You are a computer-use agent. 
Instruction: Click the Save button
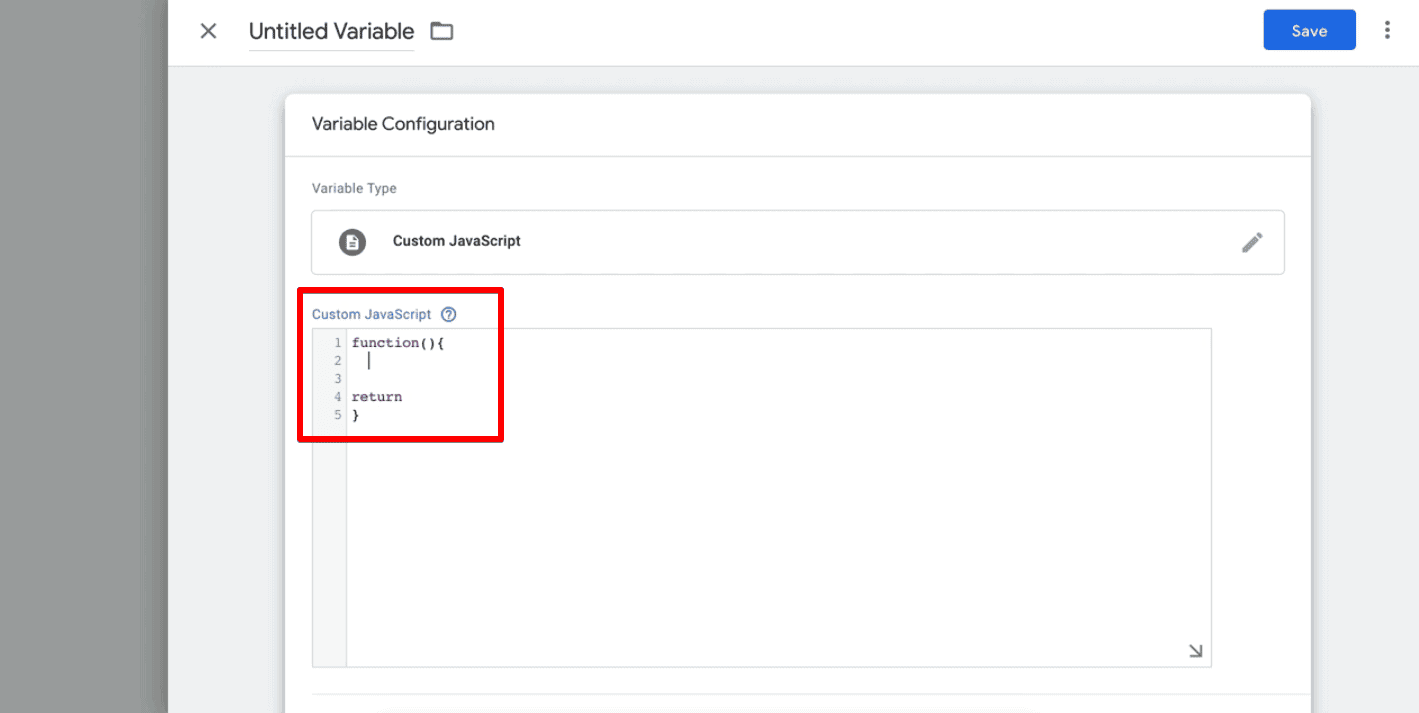1309,30
